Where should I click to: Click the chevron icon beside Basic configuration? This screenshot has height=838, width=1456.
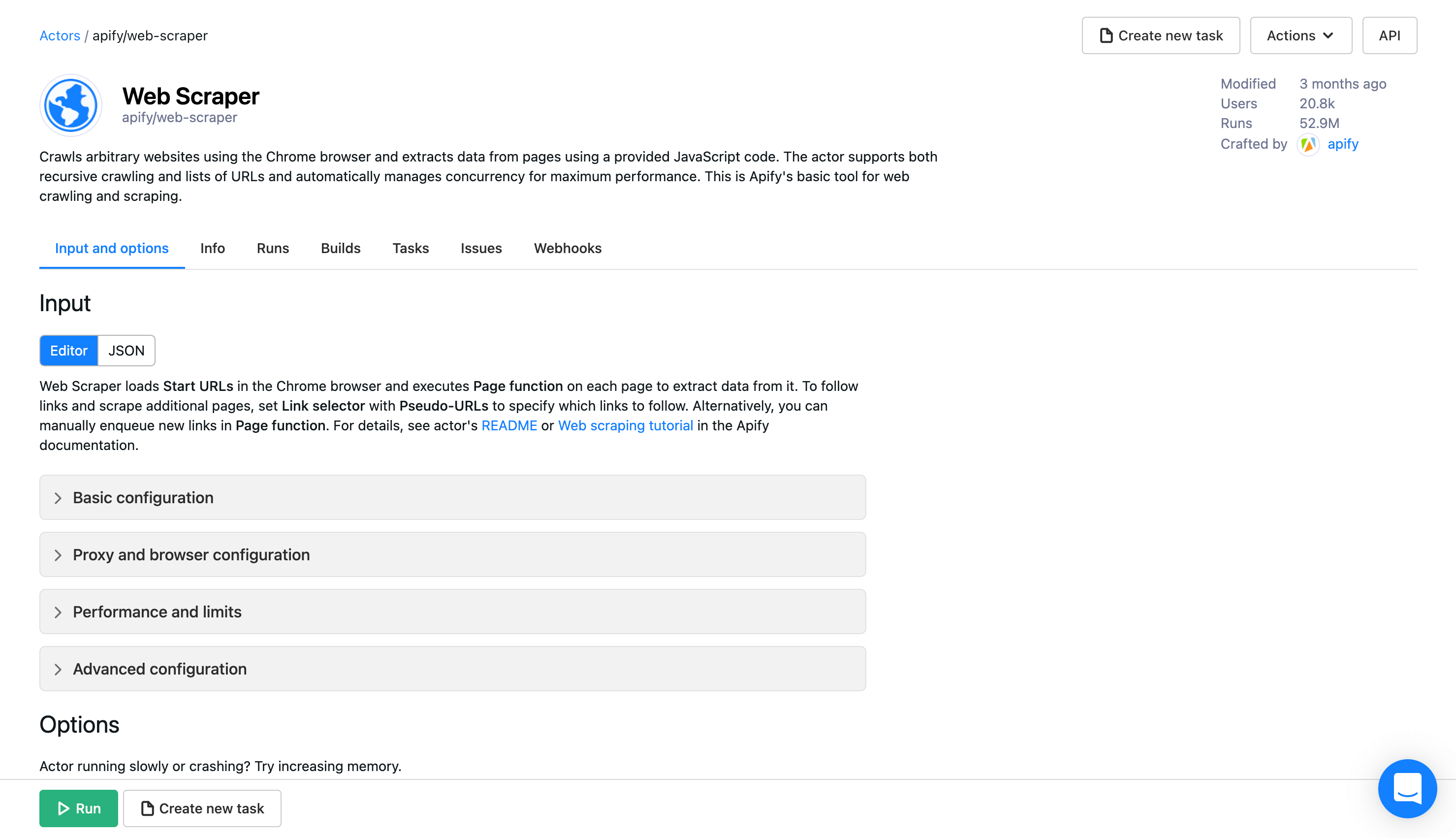(58, 497)
